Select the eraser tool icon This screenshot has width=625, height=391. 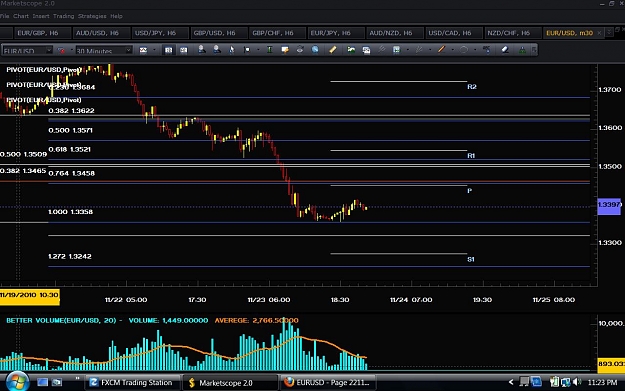(x=505, y=49)
